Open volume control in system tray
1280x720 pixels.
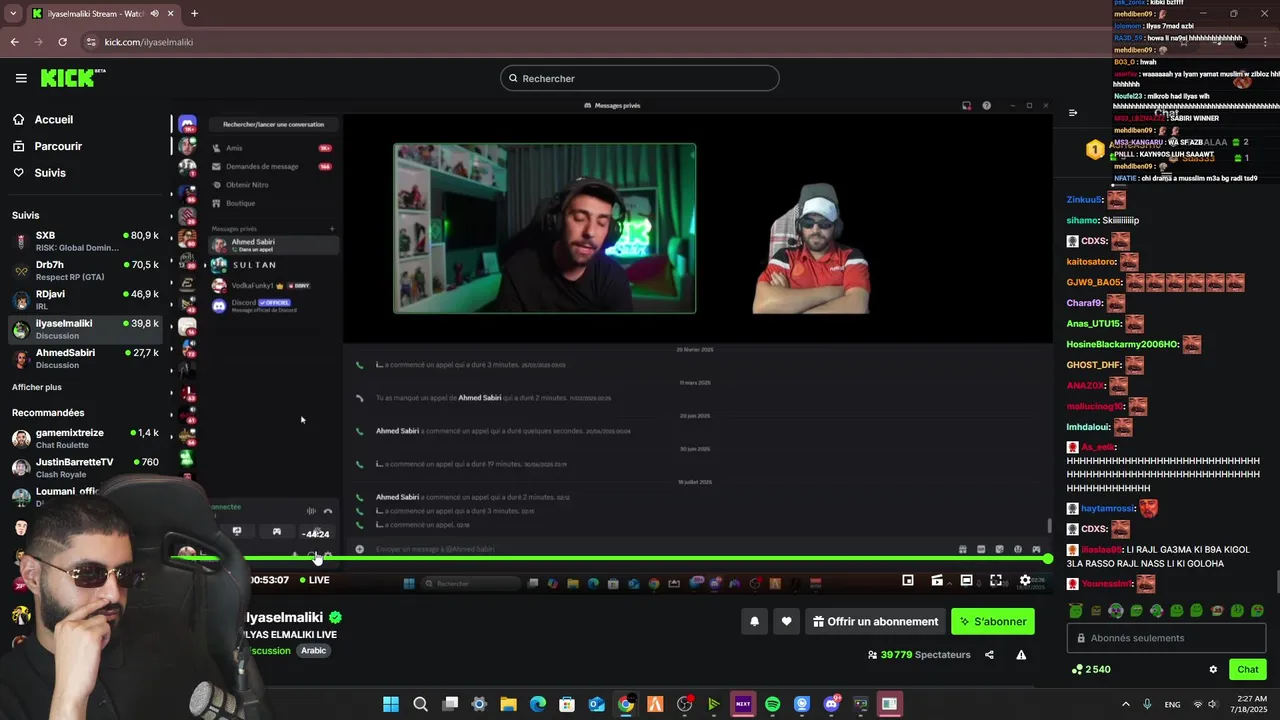tap(1213, 704)
